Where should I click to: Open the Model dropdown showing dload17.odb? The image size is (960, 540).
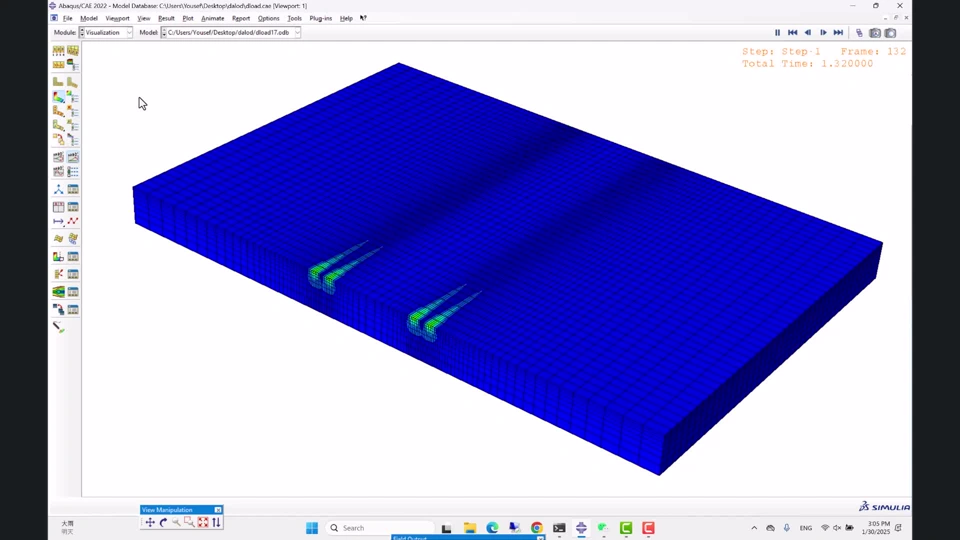pyautogui.click(x=231, y=32)
